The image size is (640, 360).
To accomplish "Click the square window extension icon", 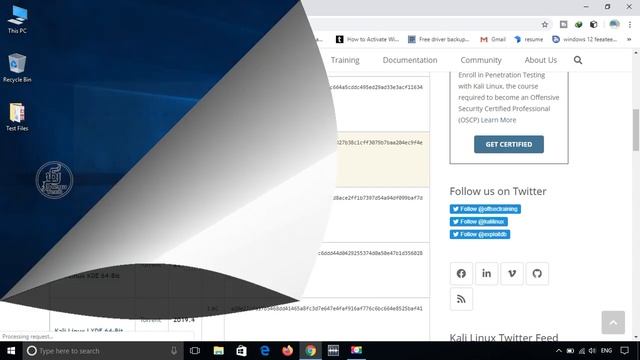I will [563, 24].
